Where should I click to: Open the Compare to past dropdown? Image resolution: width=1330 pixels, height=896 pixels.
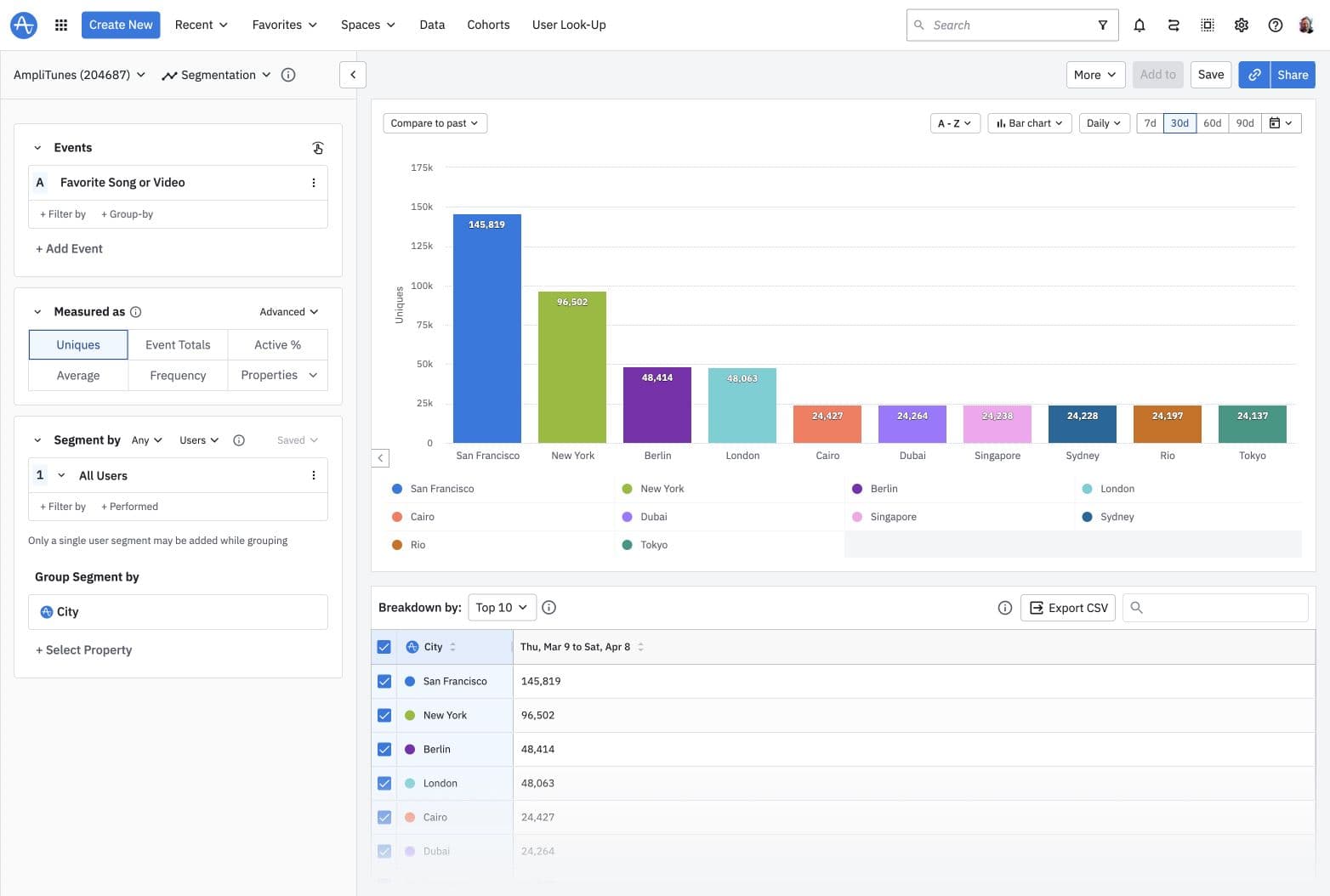(x=435, y=122)
